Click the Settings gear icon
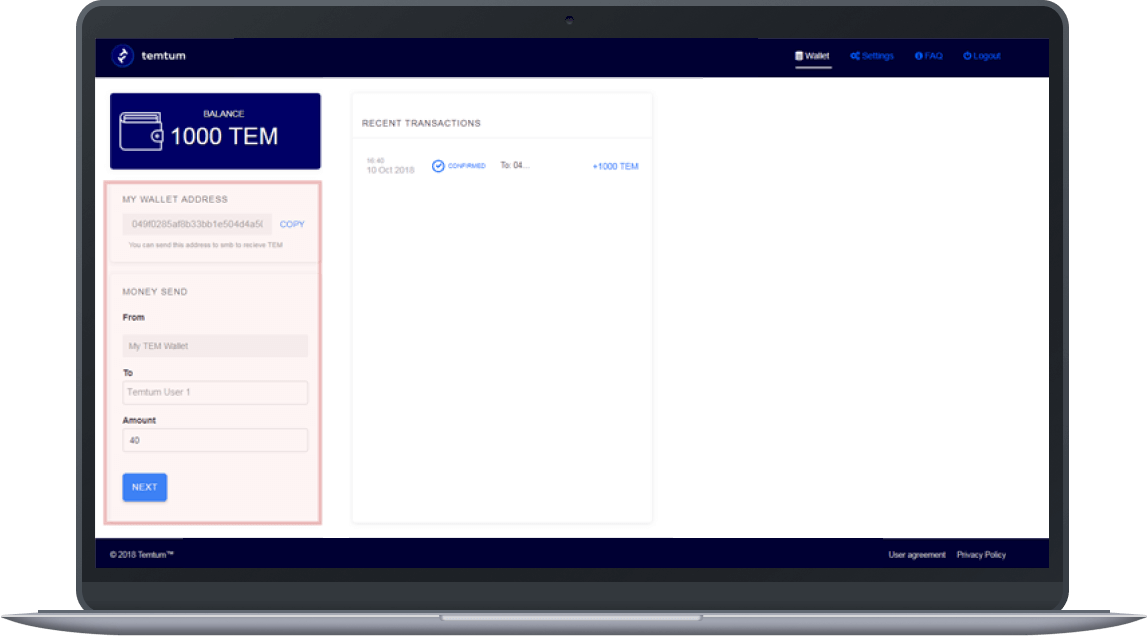 click(857, 55)
